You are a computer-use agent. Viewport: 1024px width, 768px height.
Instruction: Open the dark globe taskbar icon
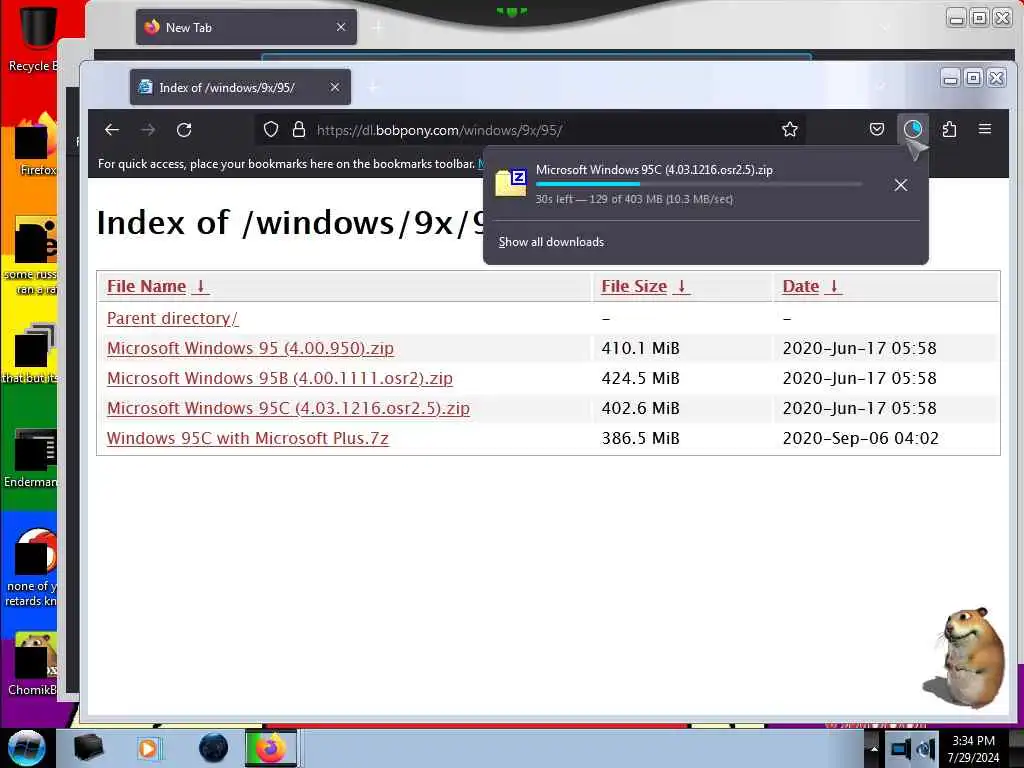pyautogui.click(x=213, y=748)
